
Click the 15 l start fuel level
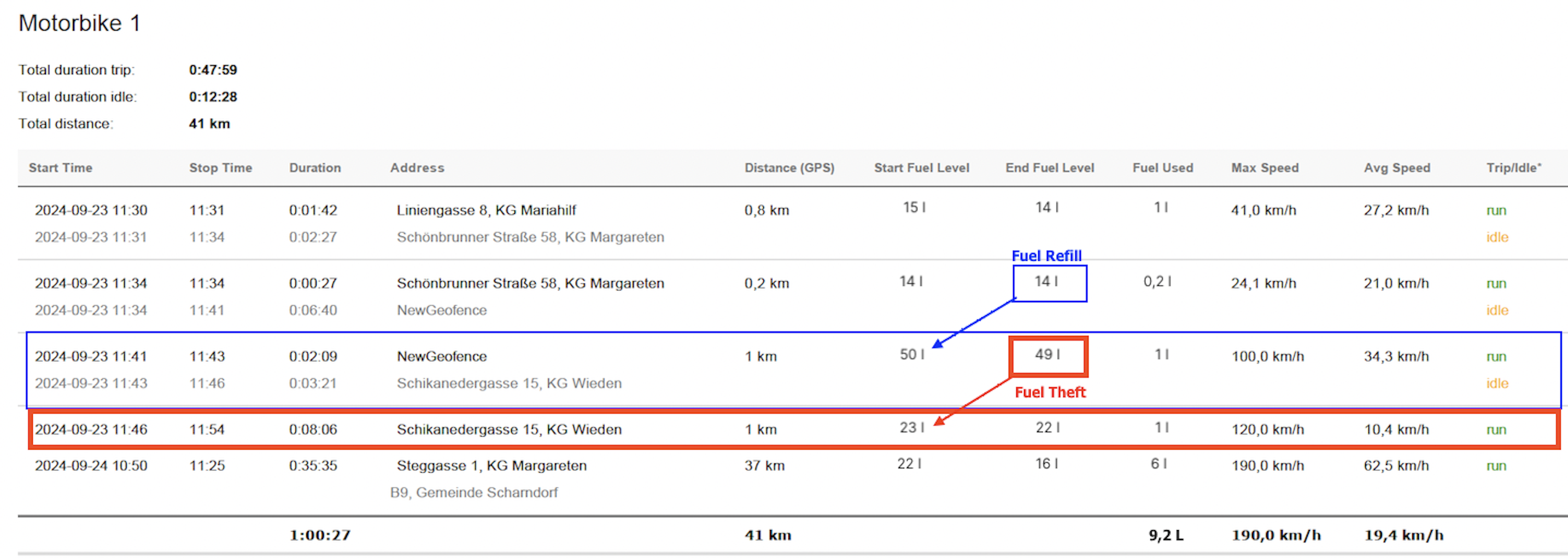tap(914, 208)
